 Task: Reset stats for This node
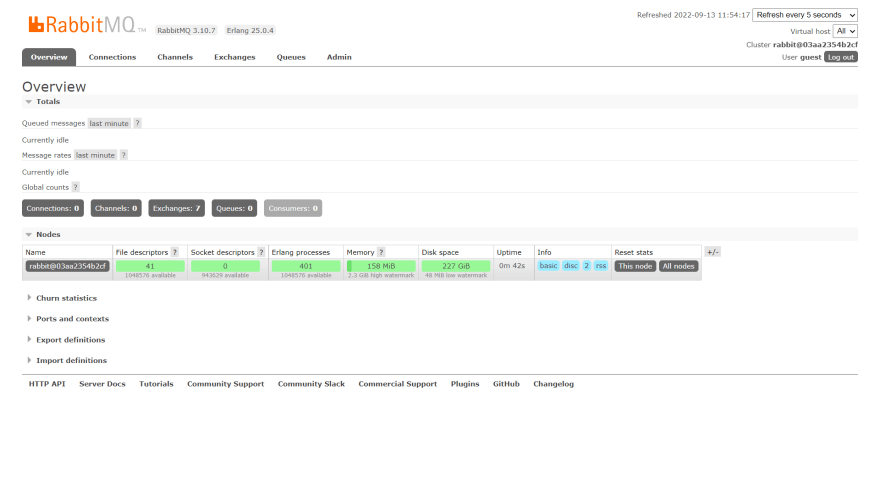634,266
